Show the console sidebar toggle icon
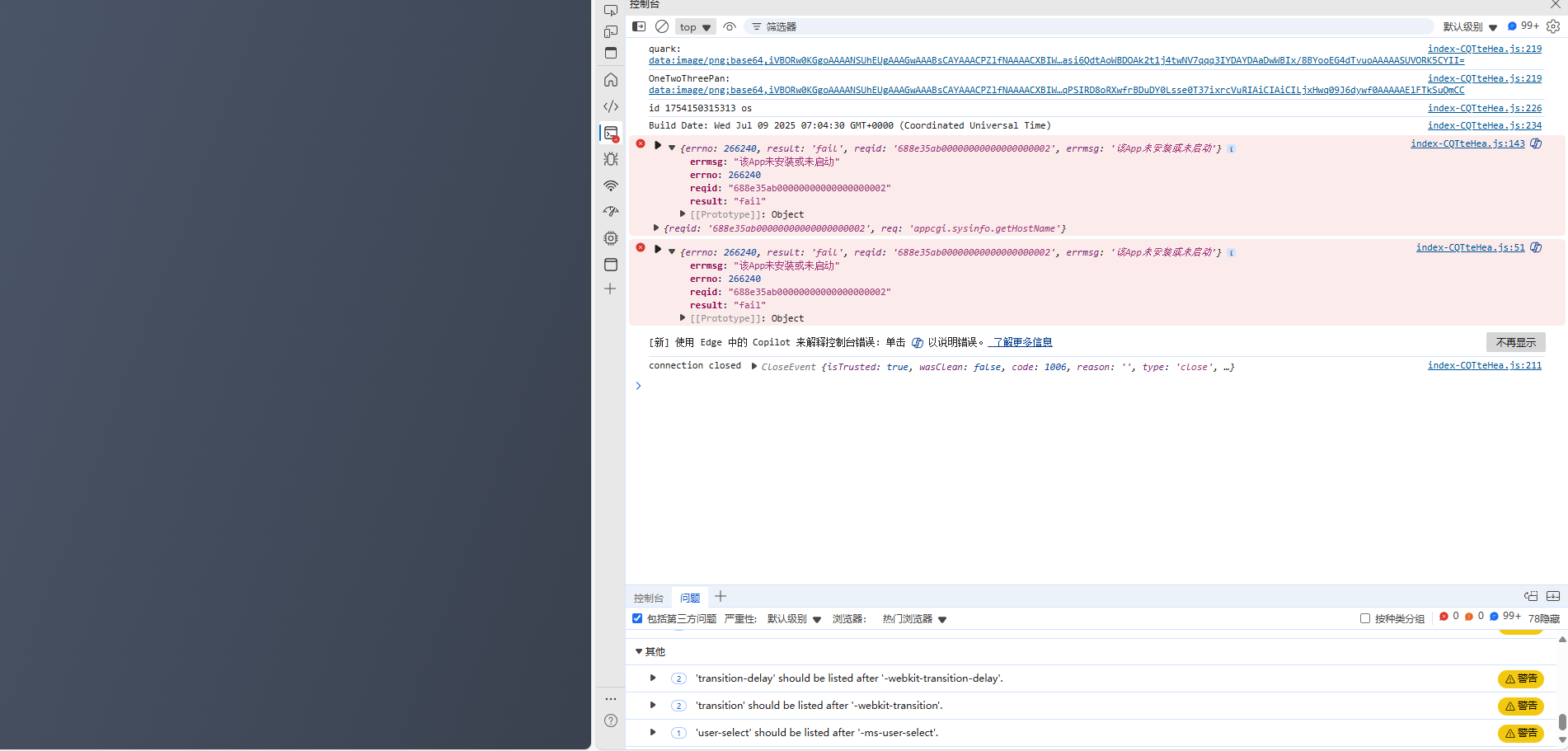 tap(639, 26)
